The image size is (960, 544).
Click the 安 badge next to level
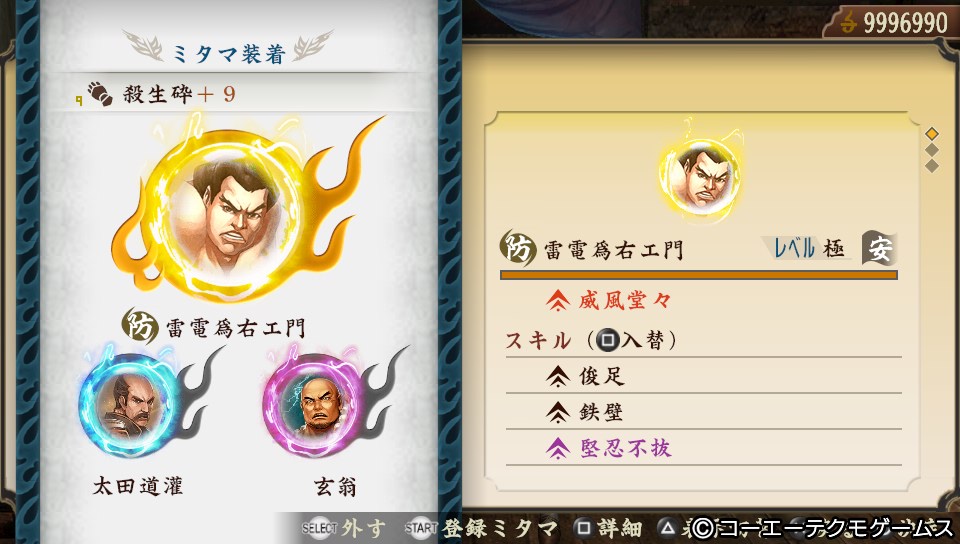tap(879, 248)
